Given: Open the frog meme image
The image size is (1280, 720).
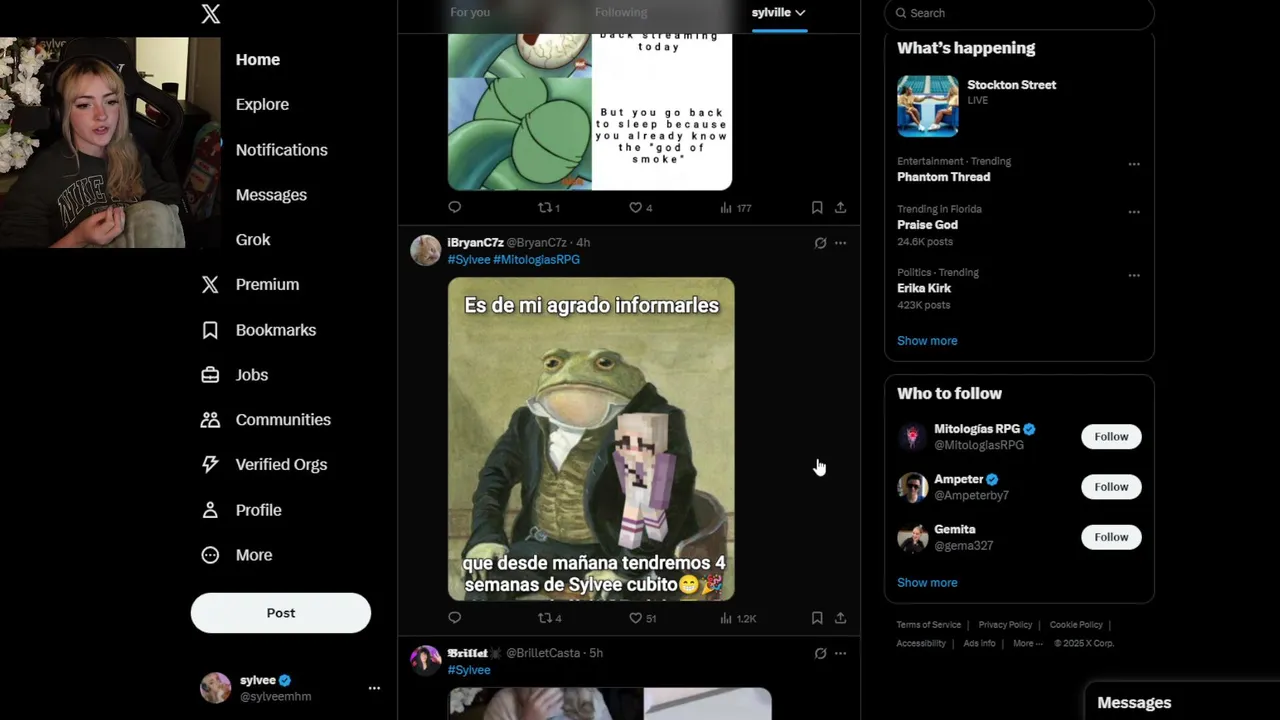Looking at the screenshot, I should click(x=591, y=439).
